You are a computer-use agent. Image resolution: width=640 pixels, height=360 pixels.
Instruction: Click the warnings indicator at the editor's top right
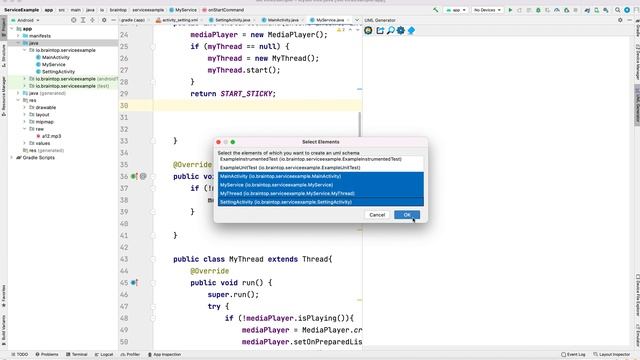(341, 30)
